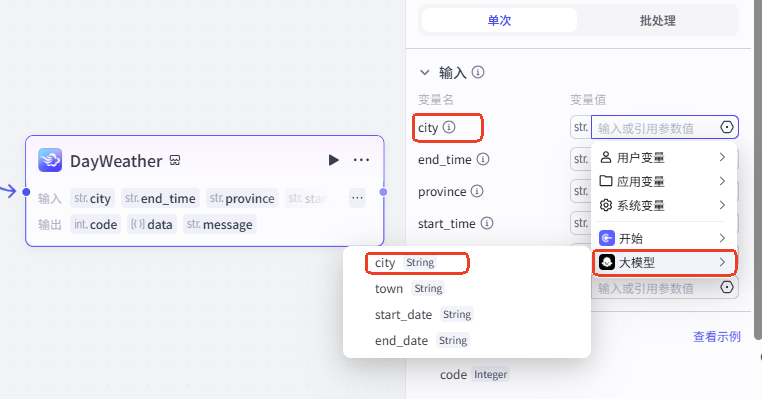
Task: Click arrow chevron on 大模型 row
Action: click(722, 262)
